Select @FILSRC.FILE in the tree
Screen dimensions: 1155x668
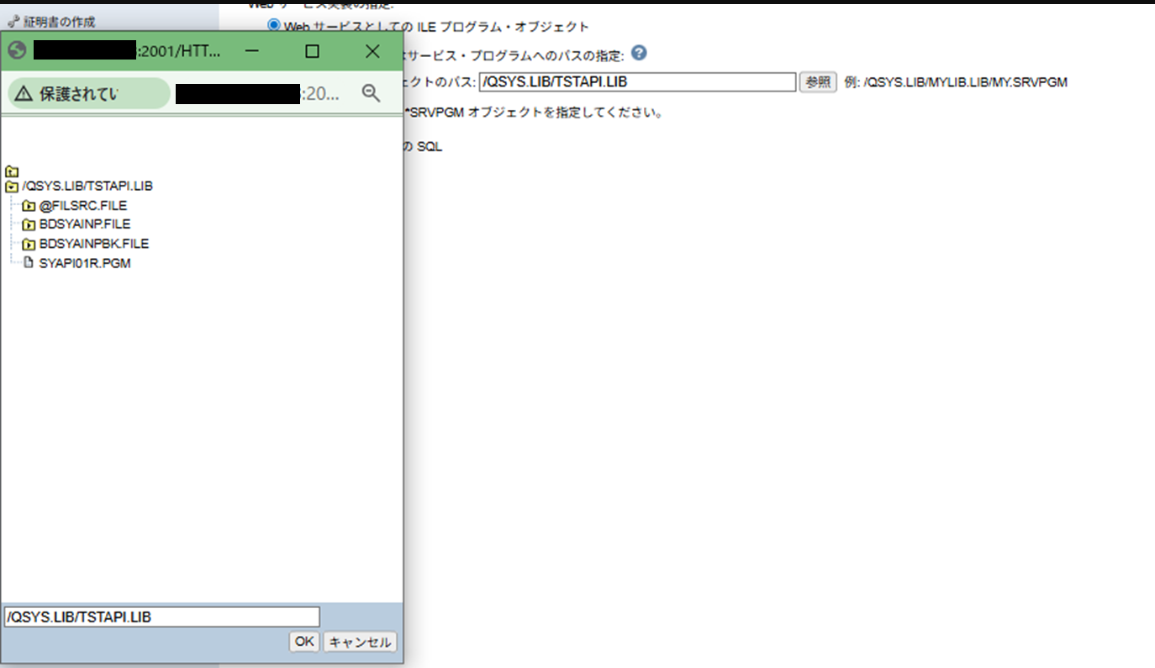click(x=82, y=205)
